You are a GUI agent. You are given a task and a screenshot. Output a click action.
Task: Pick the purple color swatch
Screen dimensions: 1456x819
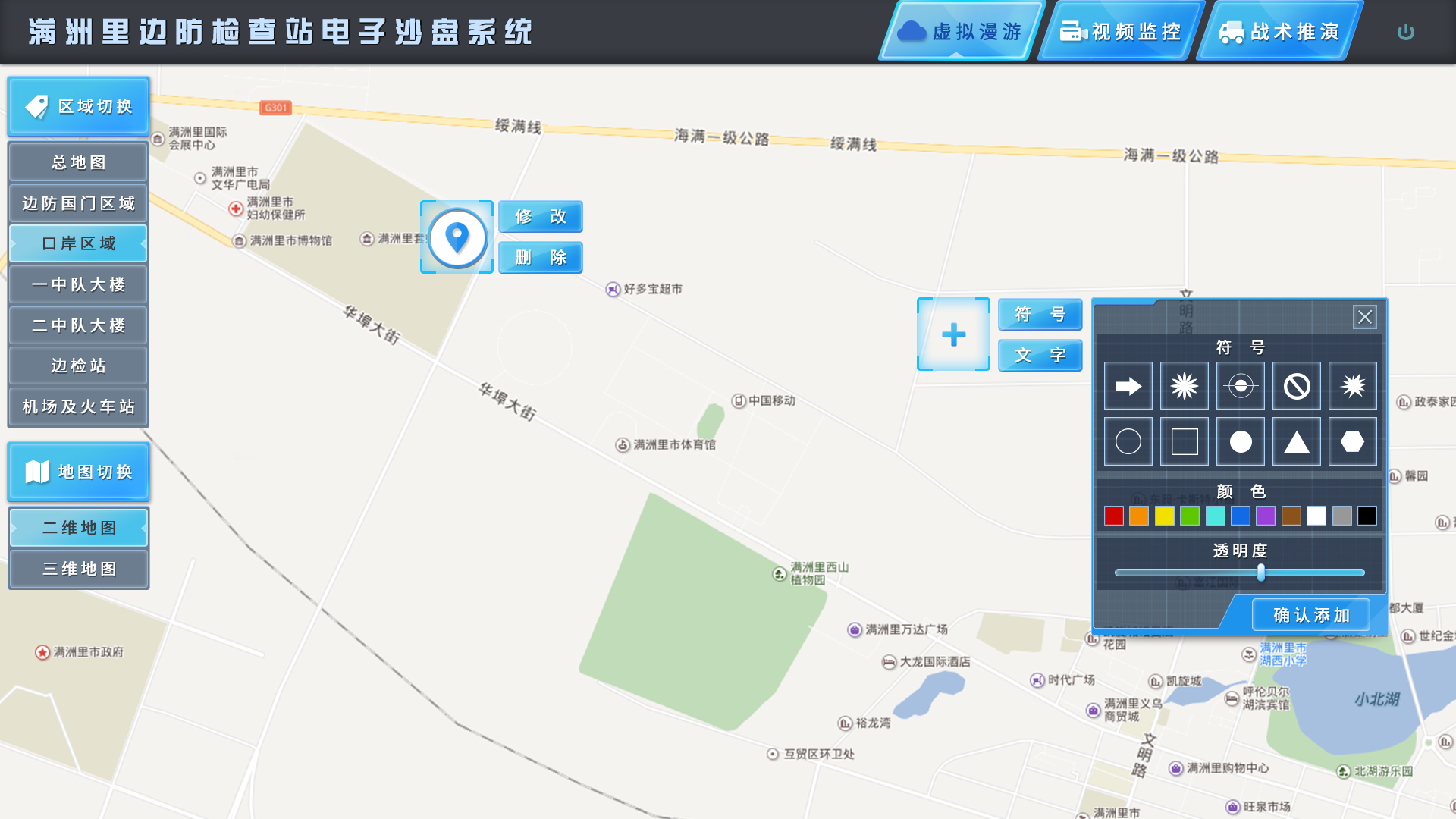tap(1266, 516)
